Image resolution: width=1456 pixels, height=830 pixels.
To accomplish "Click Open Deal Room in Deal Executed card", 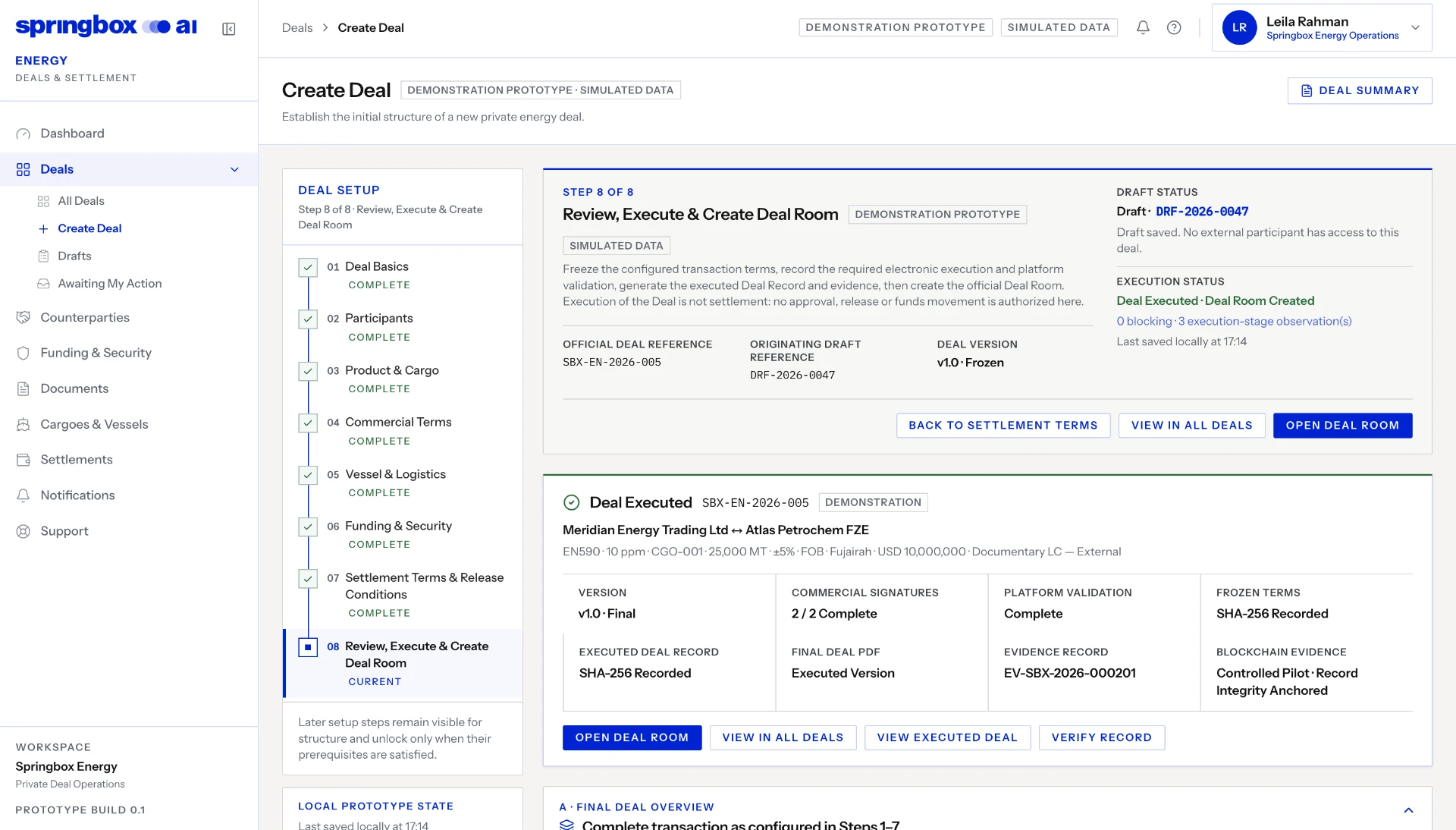I will pos(632,737).
